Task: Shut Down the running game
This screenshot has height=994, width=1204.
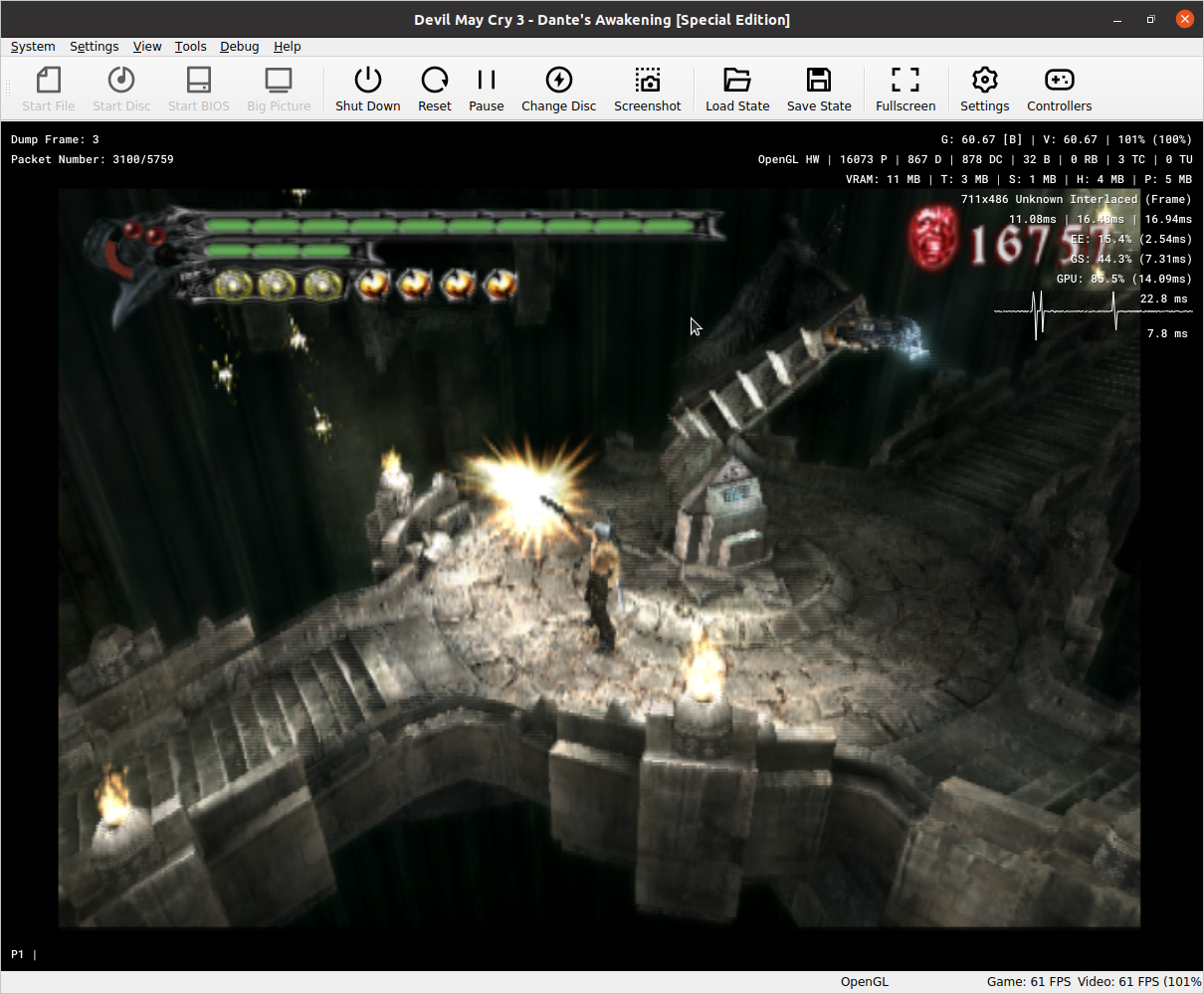Action: 368,90
